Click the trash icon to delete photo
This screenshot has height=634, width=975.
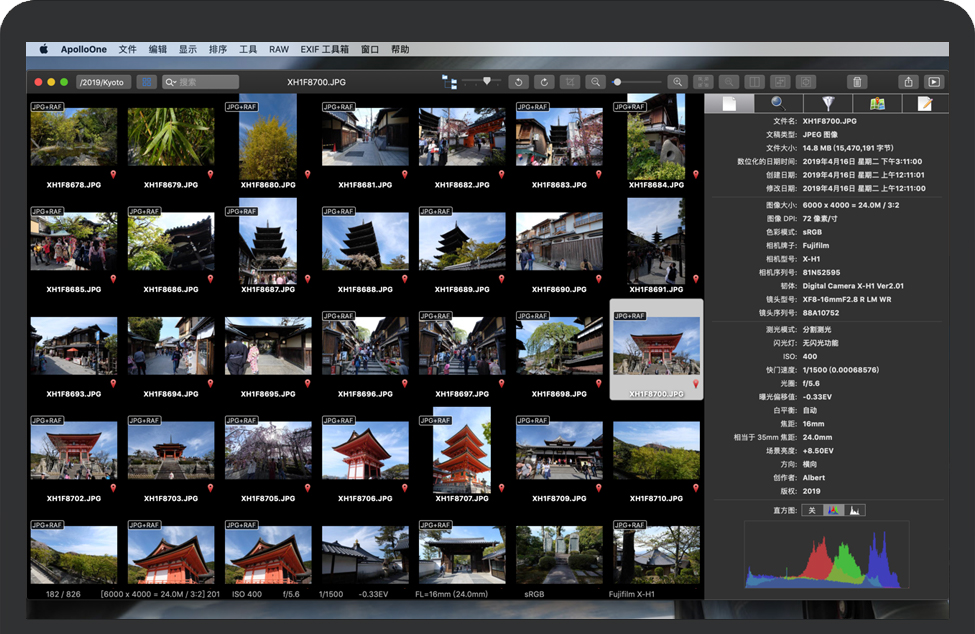point(857,82)
